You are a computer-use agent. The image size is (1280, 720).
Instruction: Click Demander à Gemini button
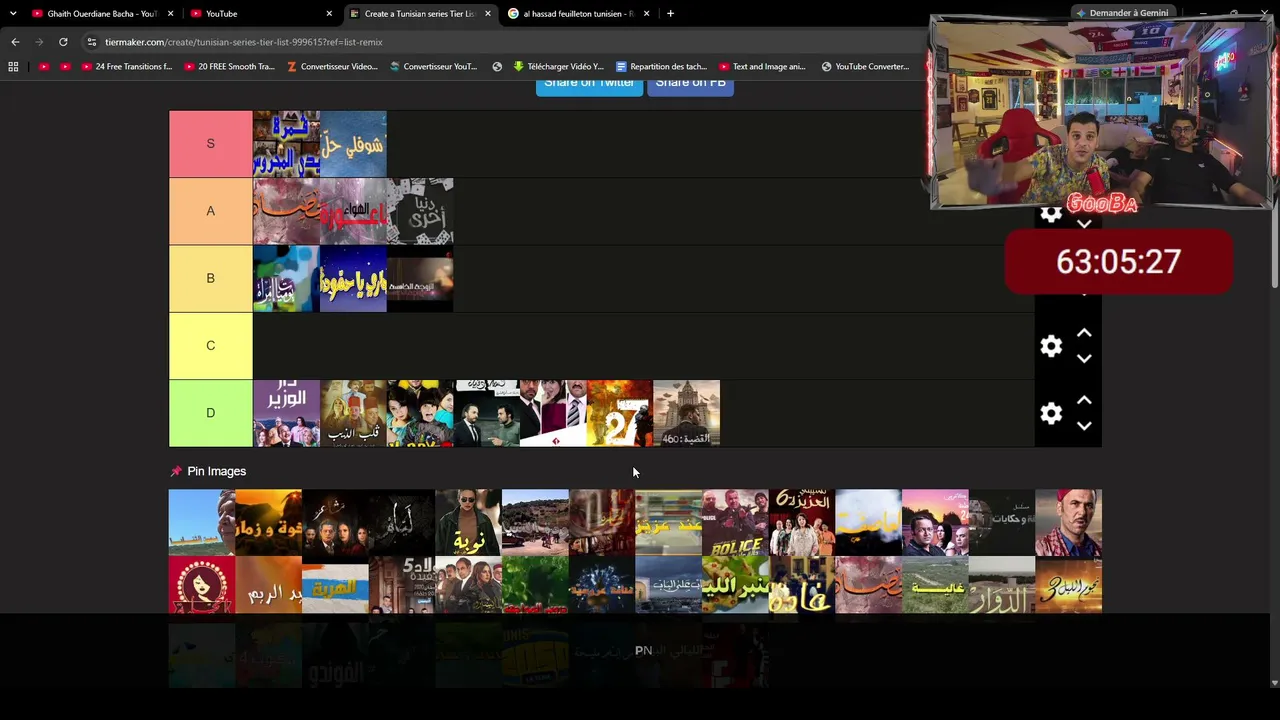coord(1122,13)
